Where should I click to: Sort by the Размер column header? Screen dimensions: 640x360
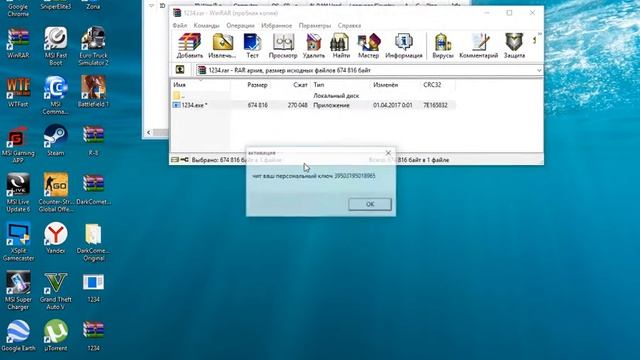pyautogui.click(x=250, y=85)
